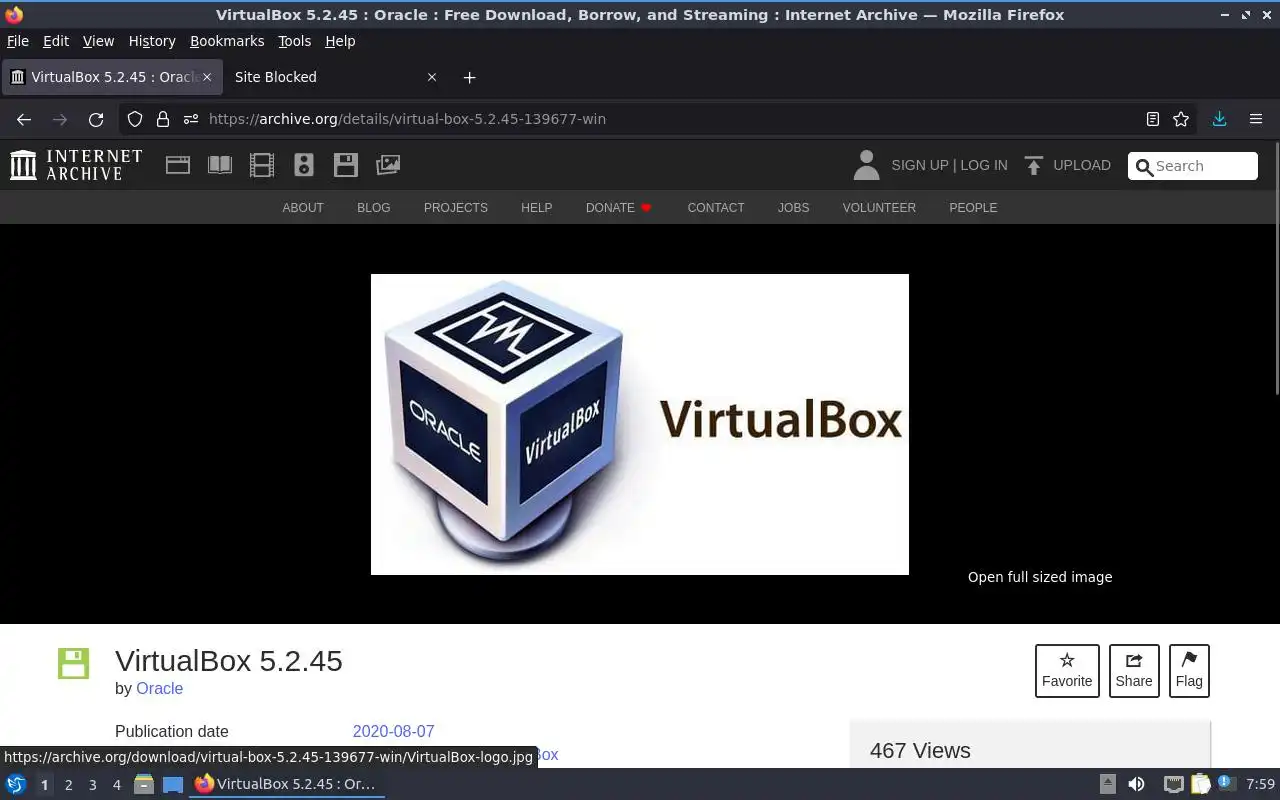This screenshot has height=800, width=1280.
Task: Close the Site Blocked tab
Action: coord(432,77)
